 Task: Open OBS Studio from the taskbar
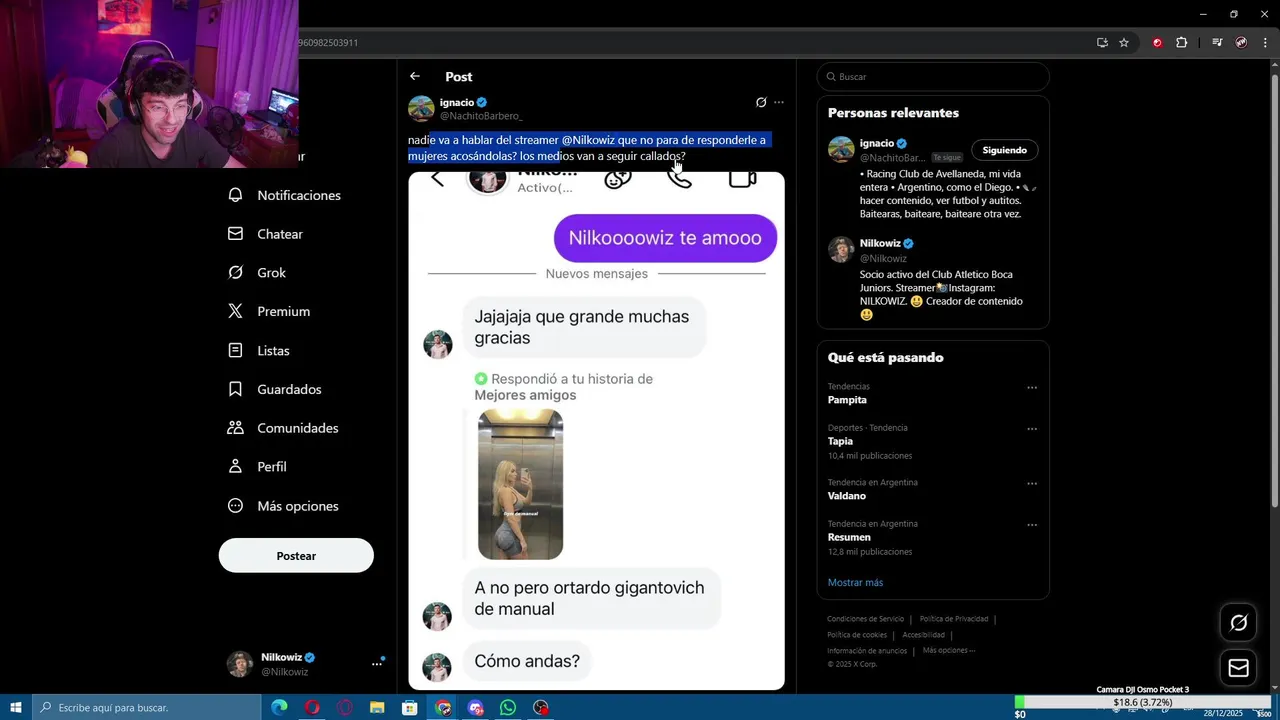coord(541,708)
